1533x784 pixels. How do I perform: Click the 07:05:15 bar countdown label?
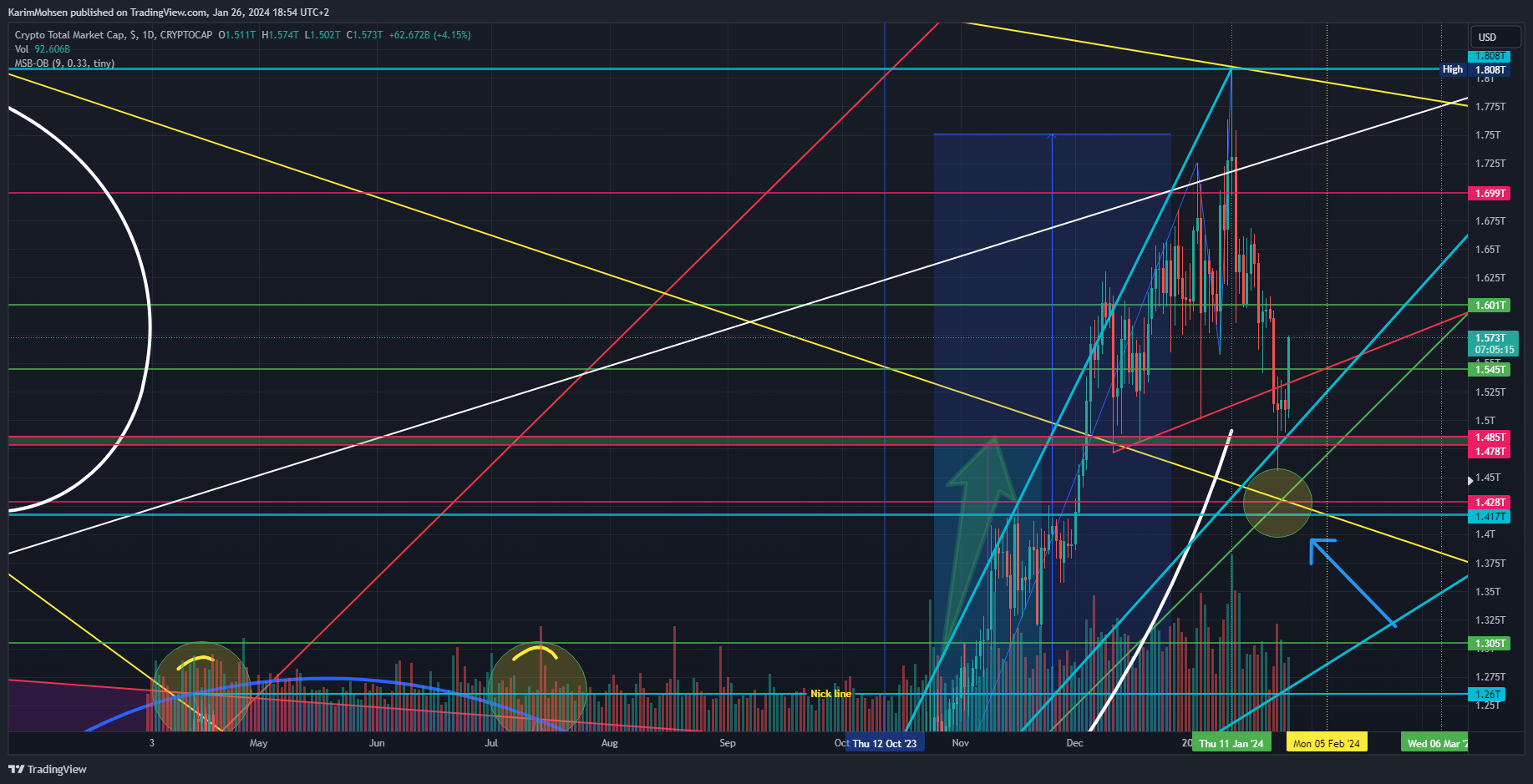pyautogui.click(x=1494, y=350)
